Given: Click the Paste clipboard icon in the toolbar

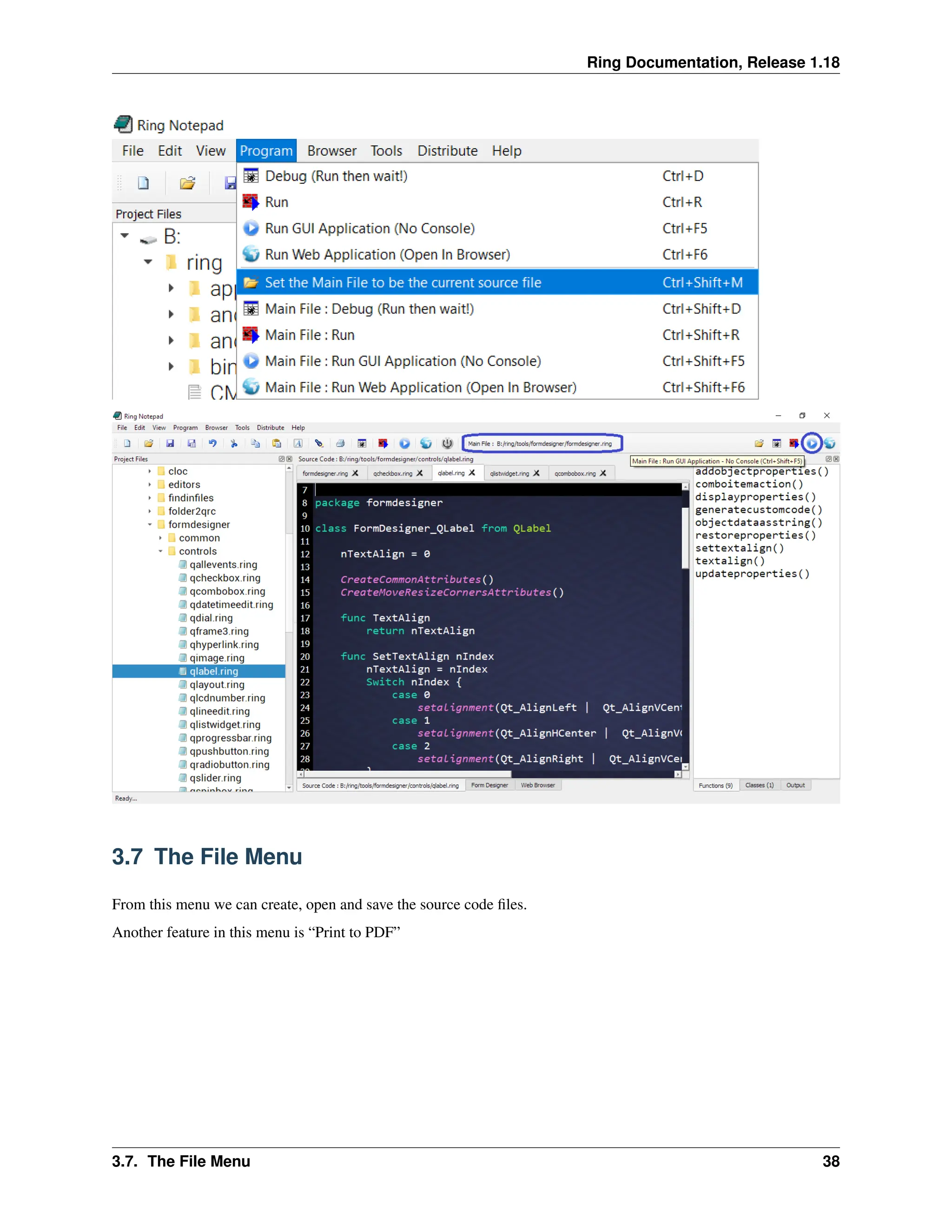Looking at the screenshot, I should point(277,444).
